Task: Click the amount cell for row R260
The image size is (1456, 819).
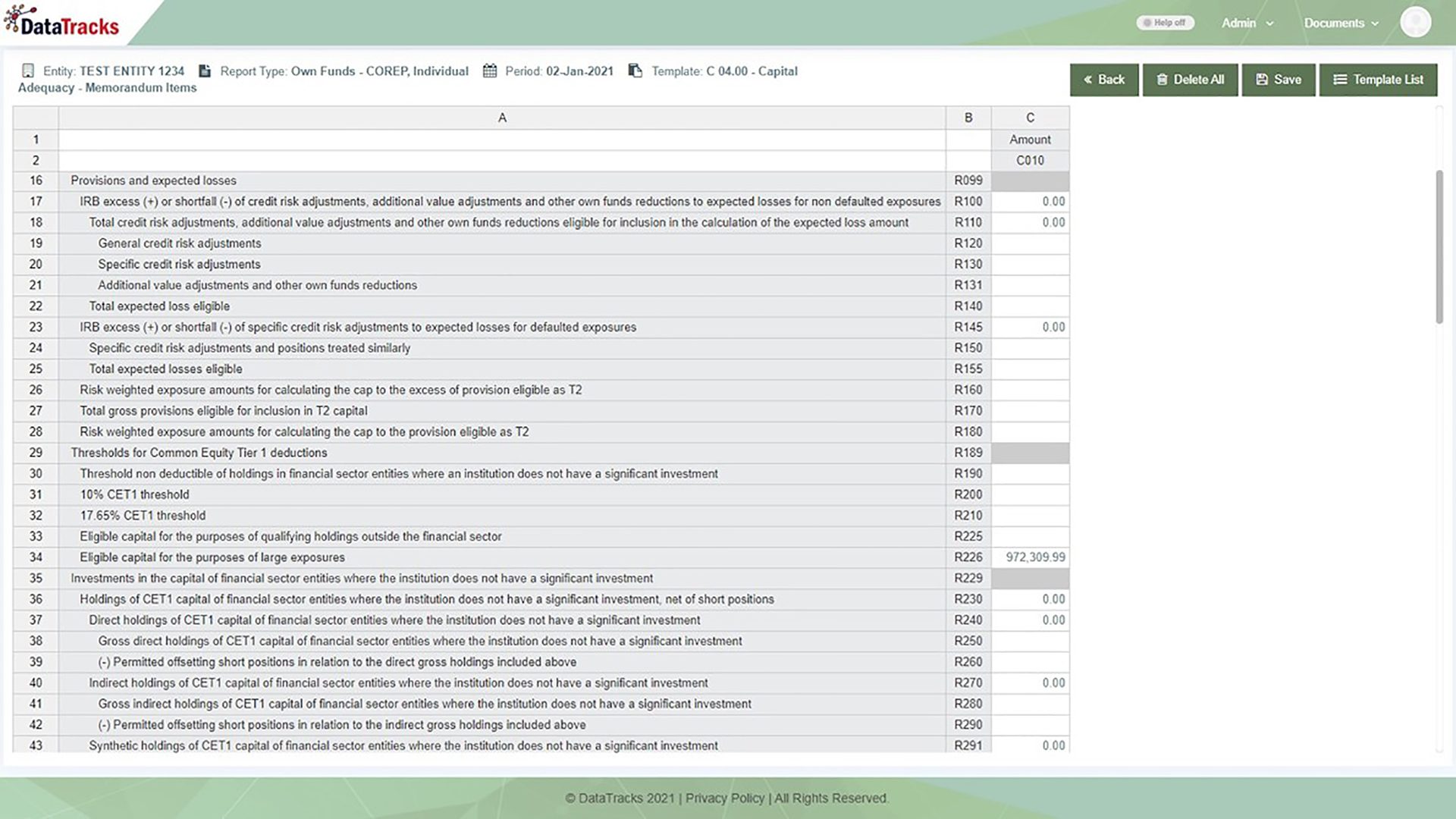Action: [1030, 662]
